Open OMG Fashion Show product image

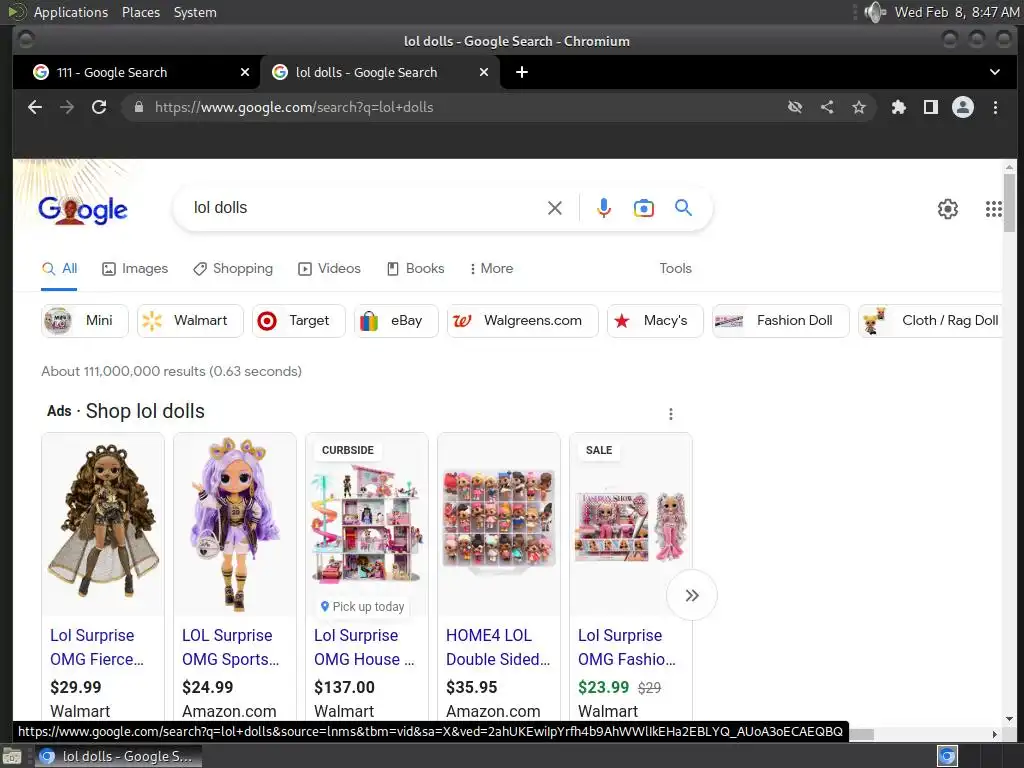pyautogui.click(x=631, y=526)
